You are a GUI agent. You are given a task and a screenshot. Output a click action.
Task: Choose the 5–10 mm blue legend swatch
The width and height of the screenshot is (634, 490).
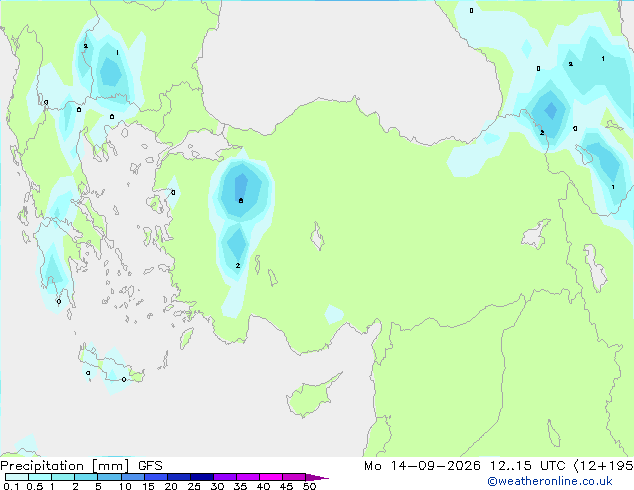(109, 477)
